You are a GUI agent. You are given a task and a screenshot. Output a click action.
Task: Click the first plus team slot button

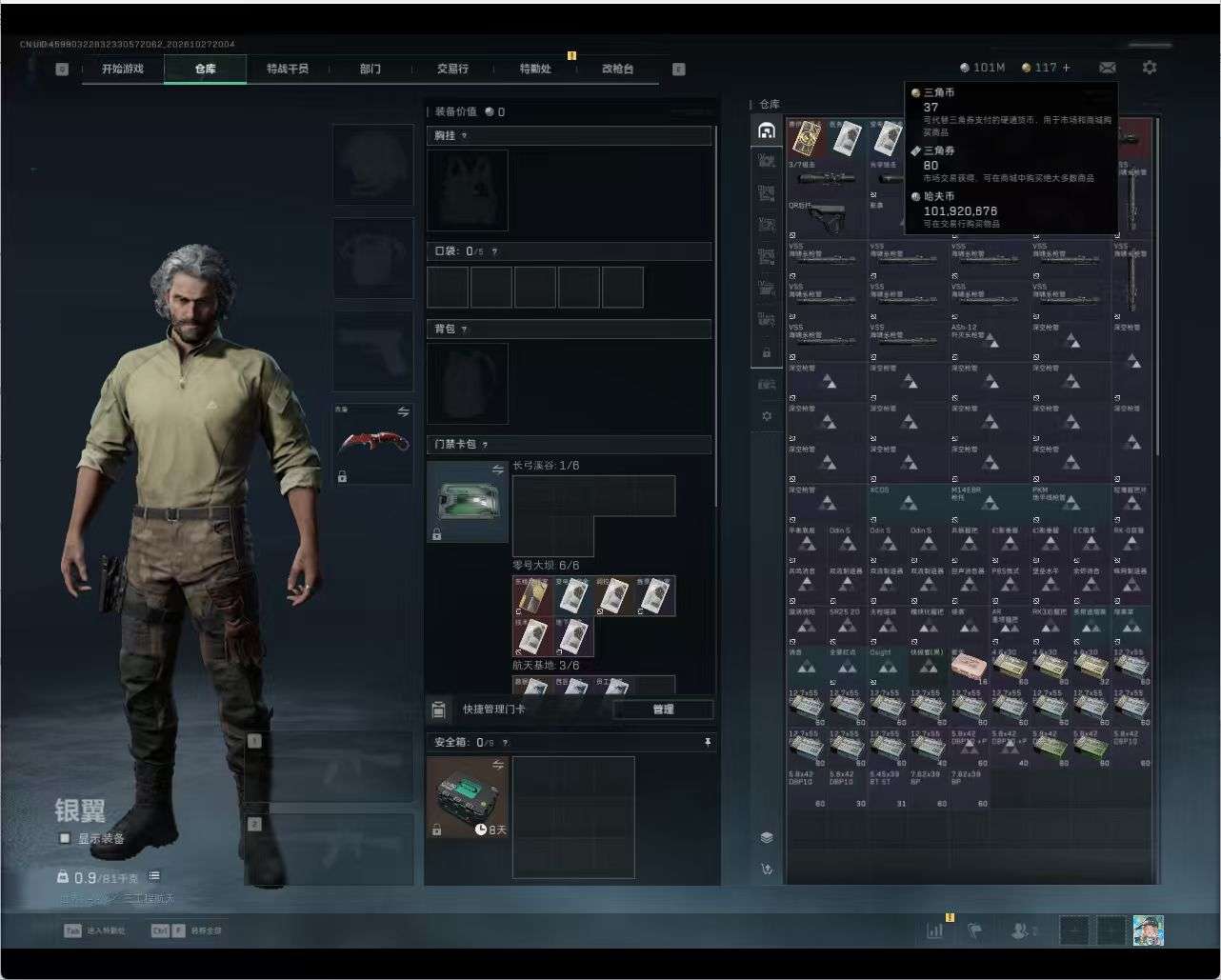[1073, 930]
